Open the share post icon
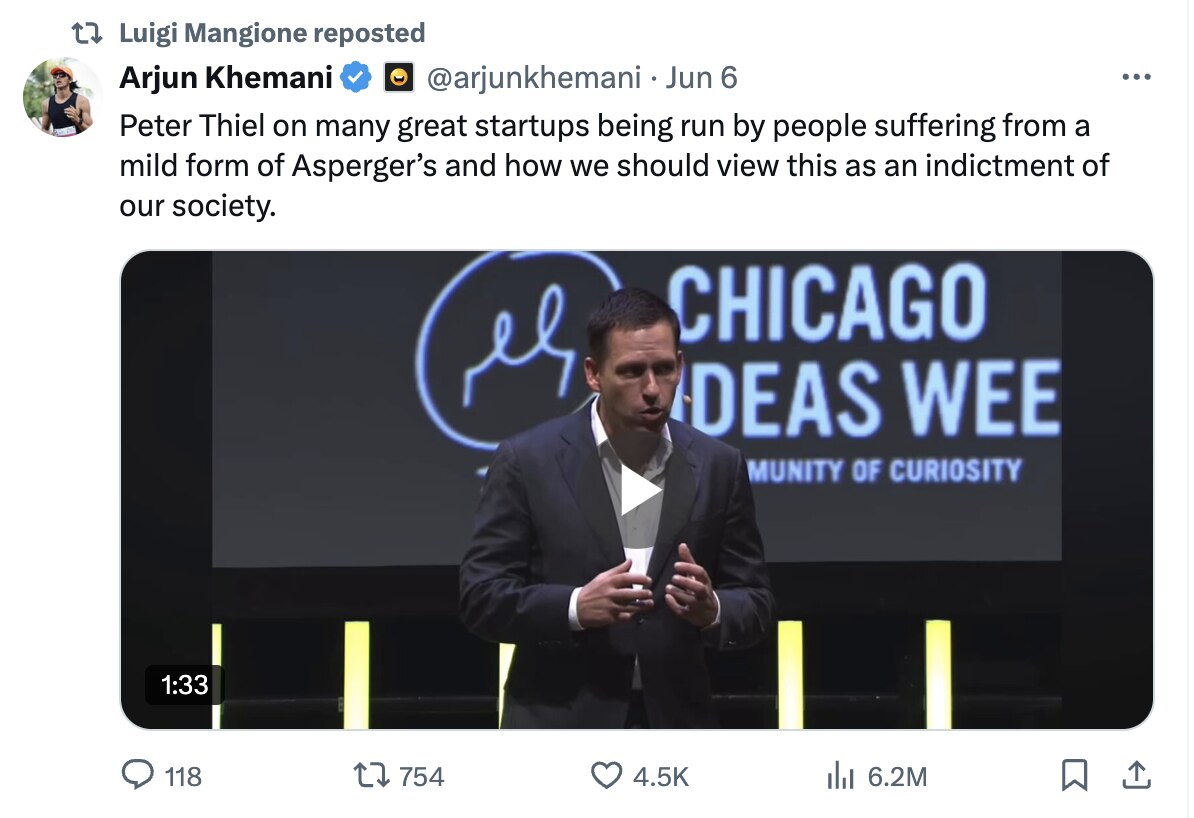1194x818 pixels. point(1136,775)
